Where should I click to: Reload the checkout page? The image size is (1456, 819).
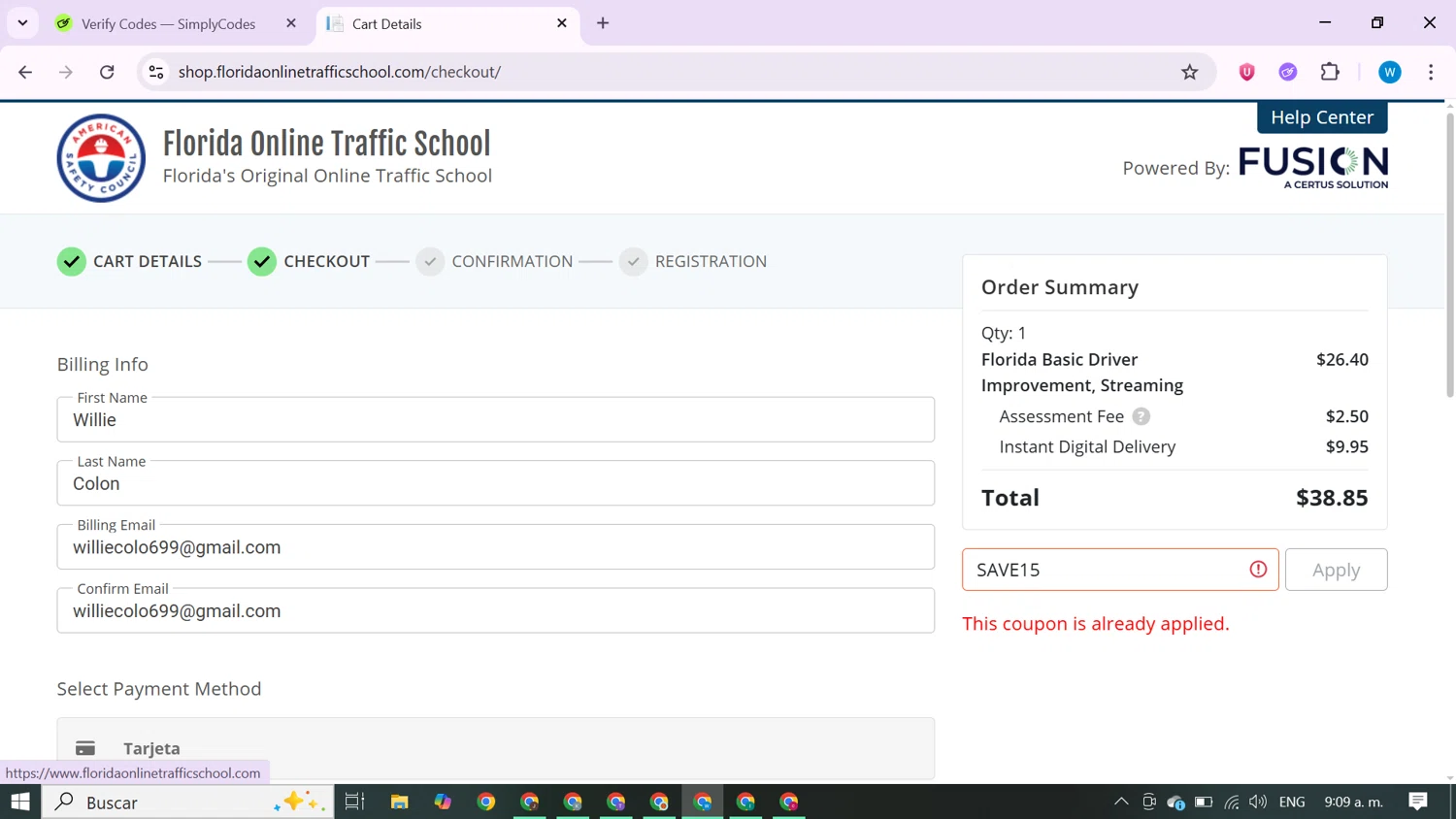pos(107,72)
